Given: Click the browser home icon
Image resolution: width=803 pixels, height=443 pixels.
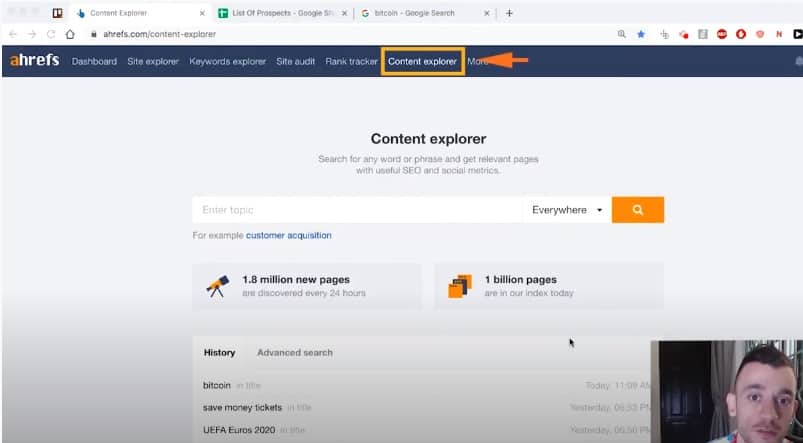Looking at the screenshot, I should (x=70, y=34).
